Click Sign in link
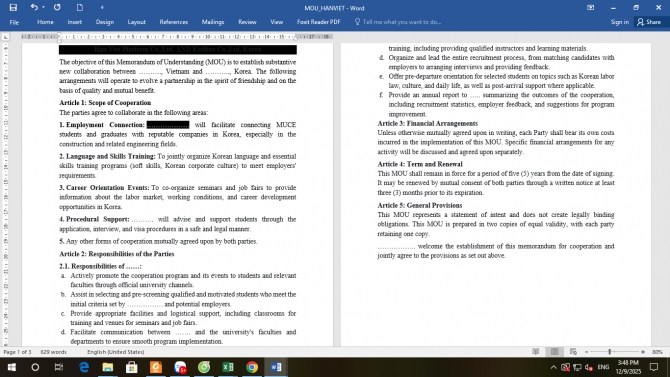Screen dimensions: 670x377 pyautogui.click(x=620, y=22)
